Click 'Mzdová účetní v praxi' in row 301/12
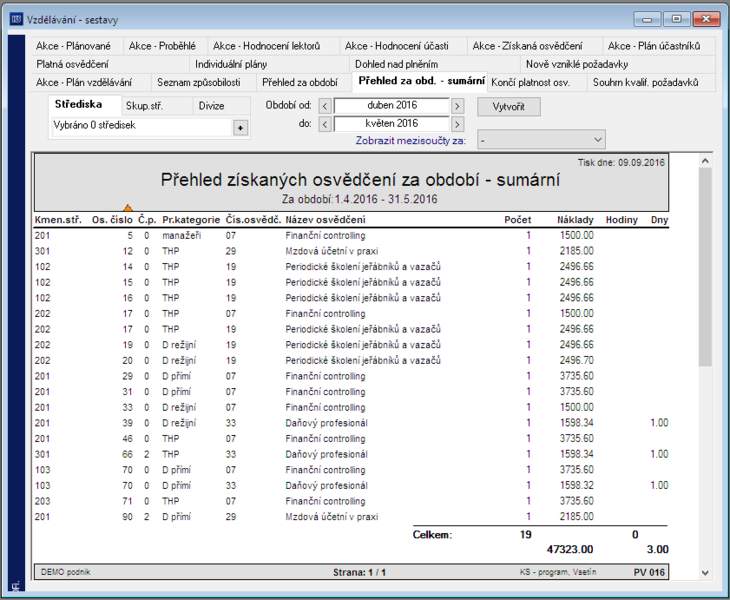 click(x=331, y=251)
